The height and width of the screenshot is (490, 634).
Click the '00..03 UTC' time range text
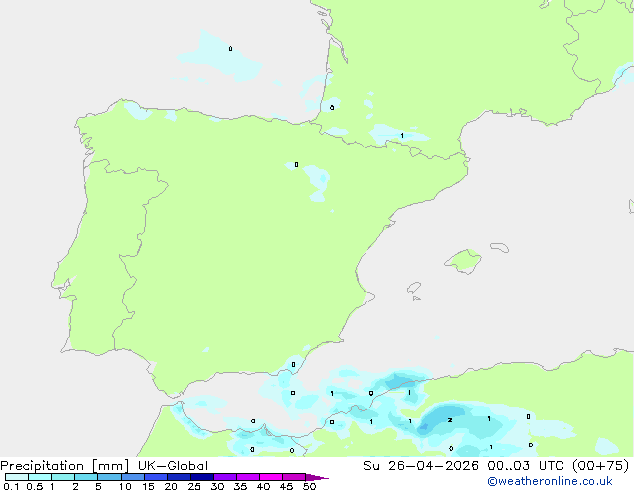pyautogui.click(x=526, y=466)
